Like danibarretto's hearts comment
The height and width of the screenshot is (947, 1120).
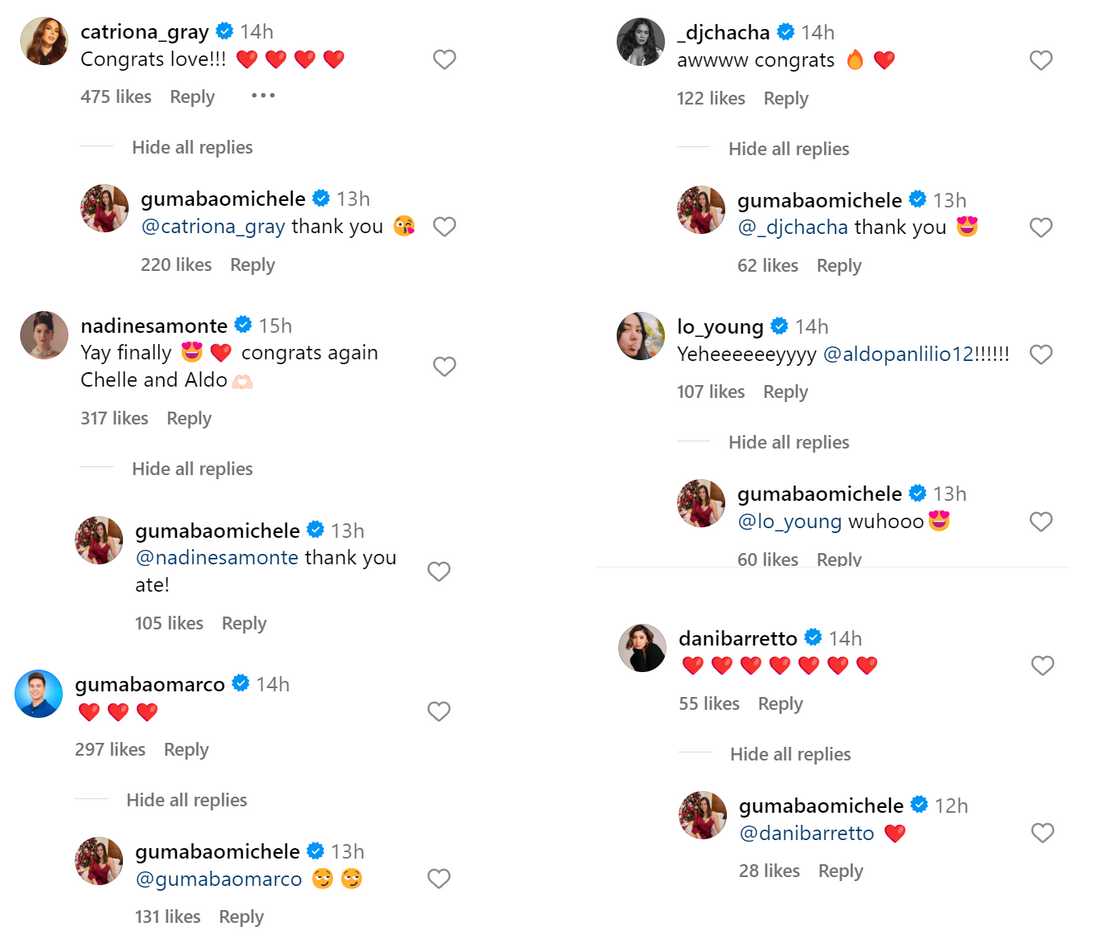click(1042, 666)
